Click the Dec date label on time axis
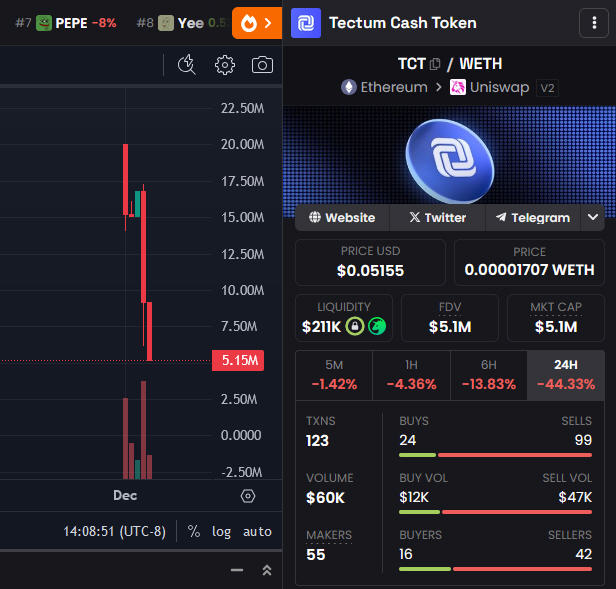Viewport: 616px width, 589px height. (x=125, y=495)
